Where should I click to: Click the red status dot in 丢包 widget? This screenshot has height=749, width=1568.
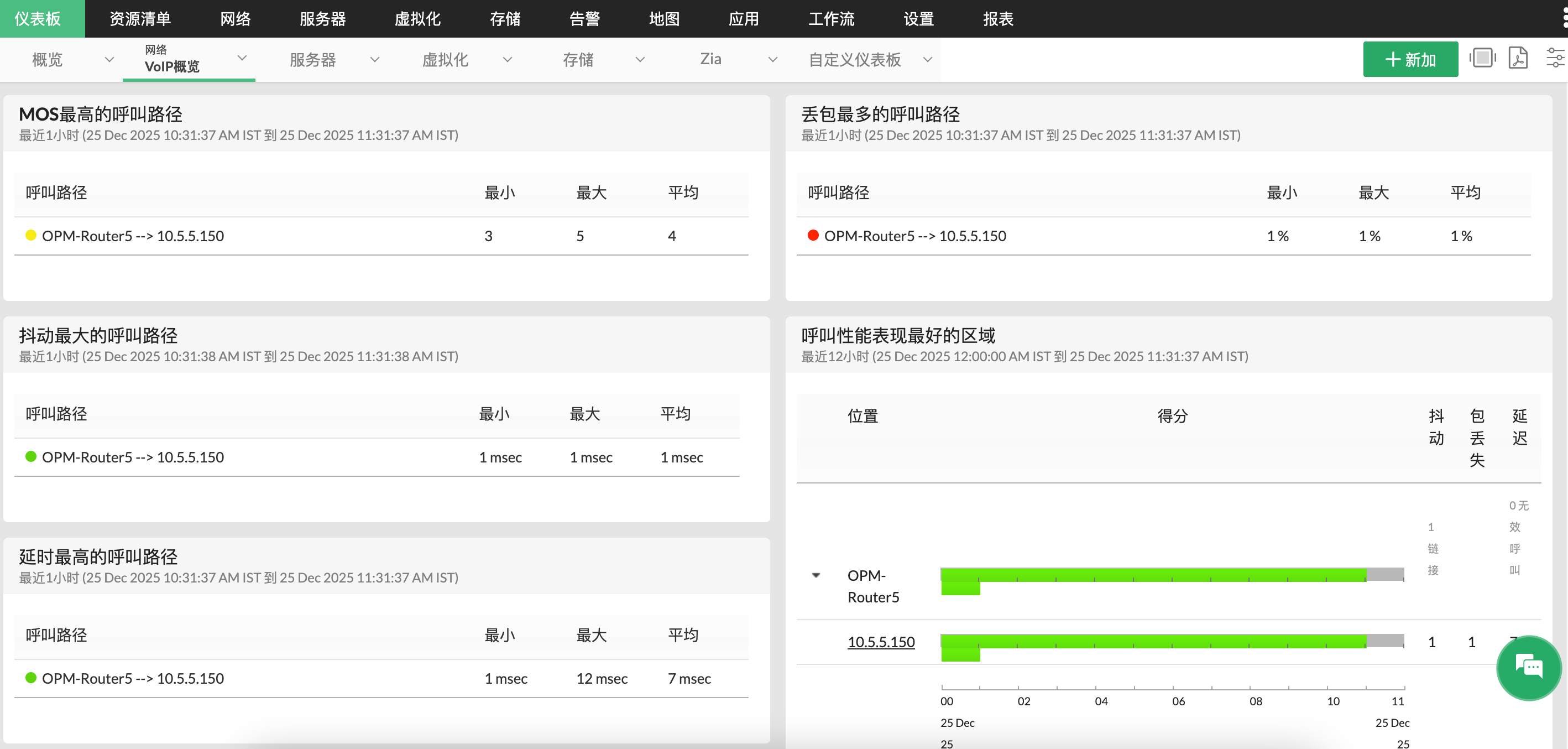(812, 235)
